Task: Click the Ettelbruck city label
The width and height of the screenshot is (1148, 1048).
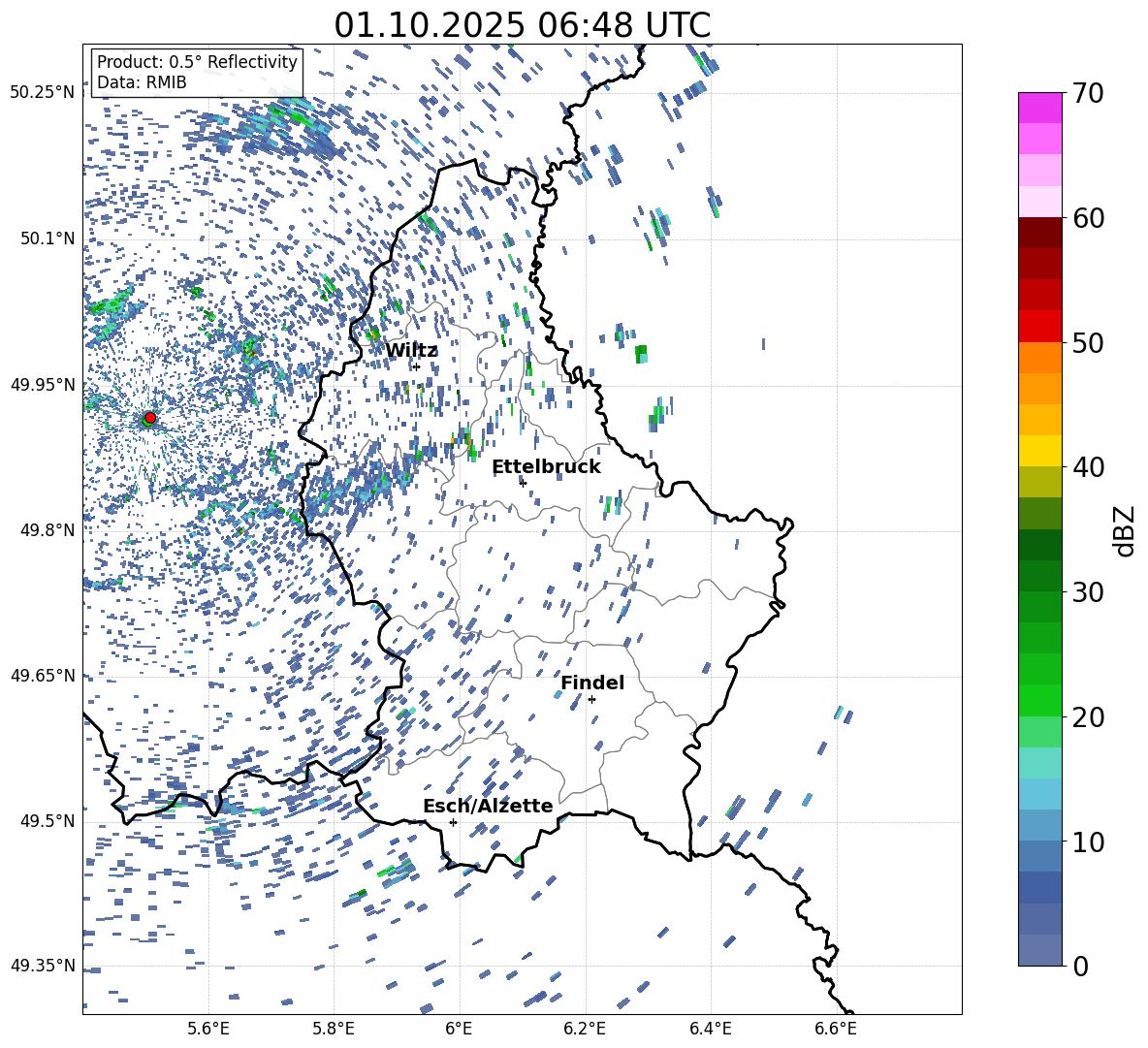Action: [546, 467]
